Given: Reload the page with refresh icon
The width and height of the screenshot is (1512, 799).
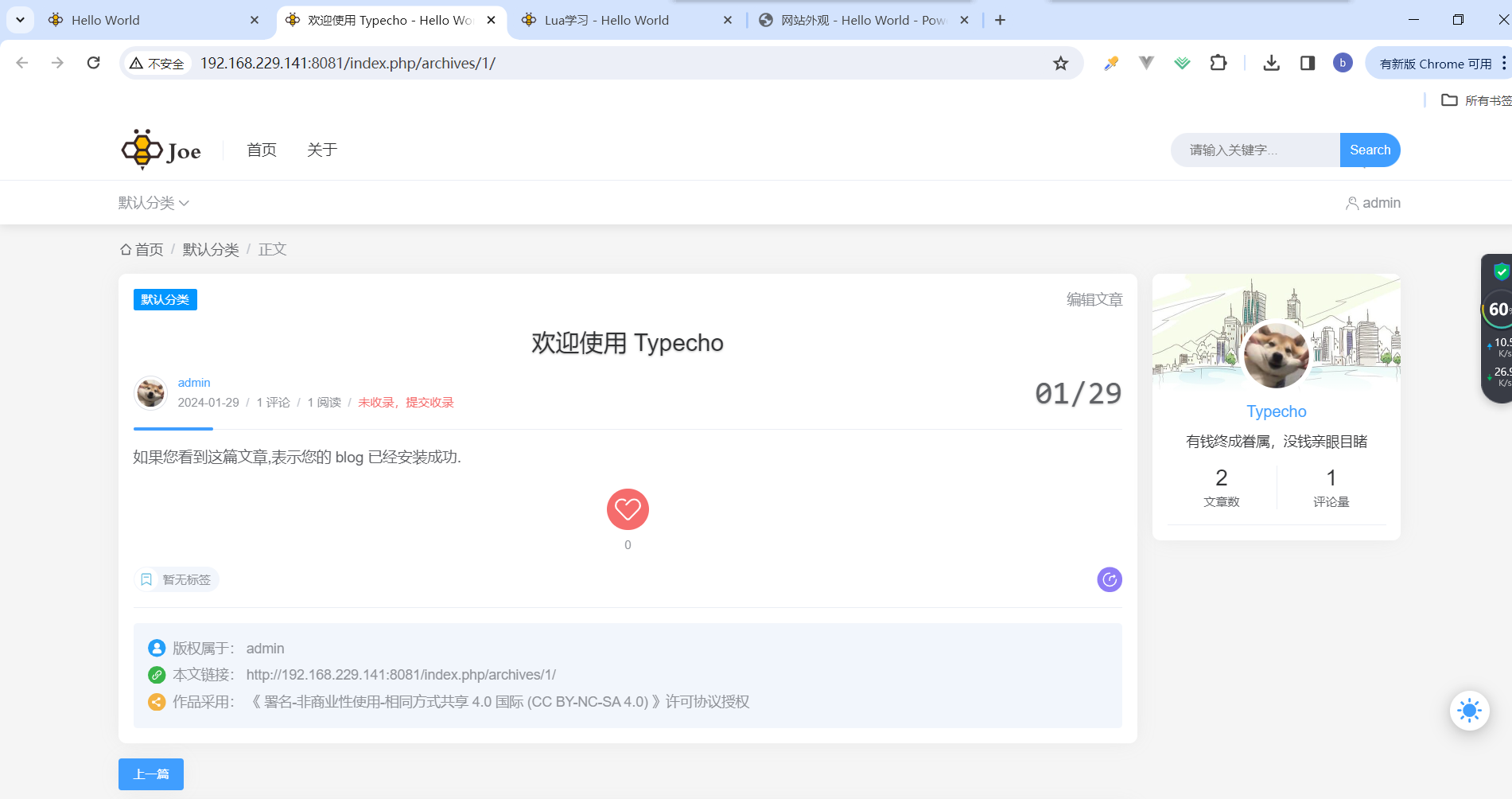Looking at the screenshot, I should pos(93,63).
